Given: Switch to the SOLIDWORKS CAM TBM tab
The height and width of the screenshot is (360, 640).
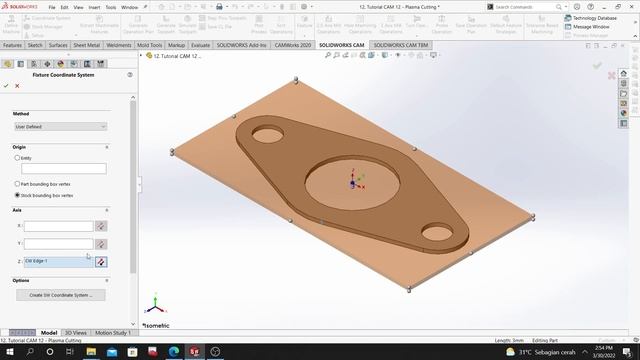Looking at the screenshot, I should [x=401, y=45].
